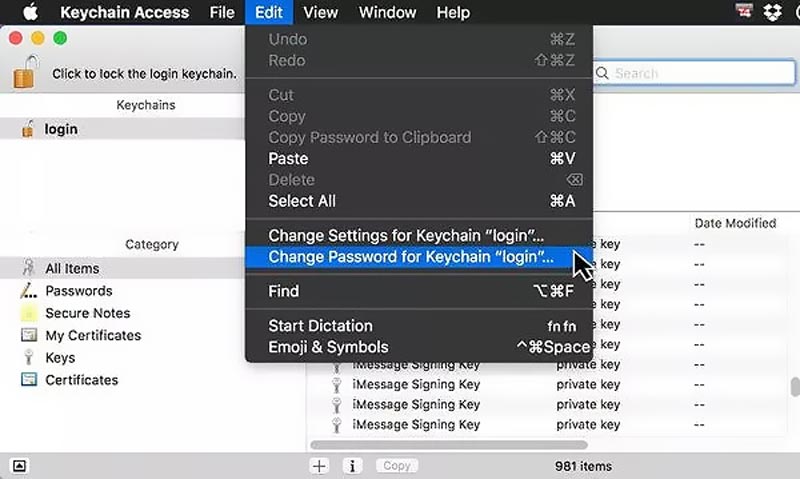This screenshot has height=479, width=800.
Task: Click the Apple logo menu
Action: click(29, 12)
